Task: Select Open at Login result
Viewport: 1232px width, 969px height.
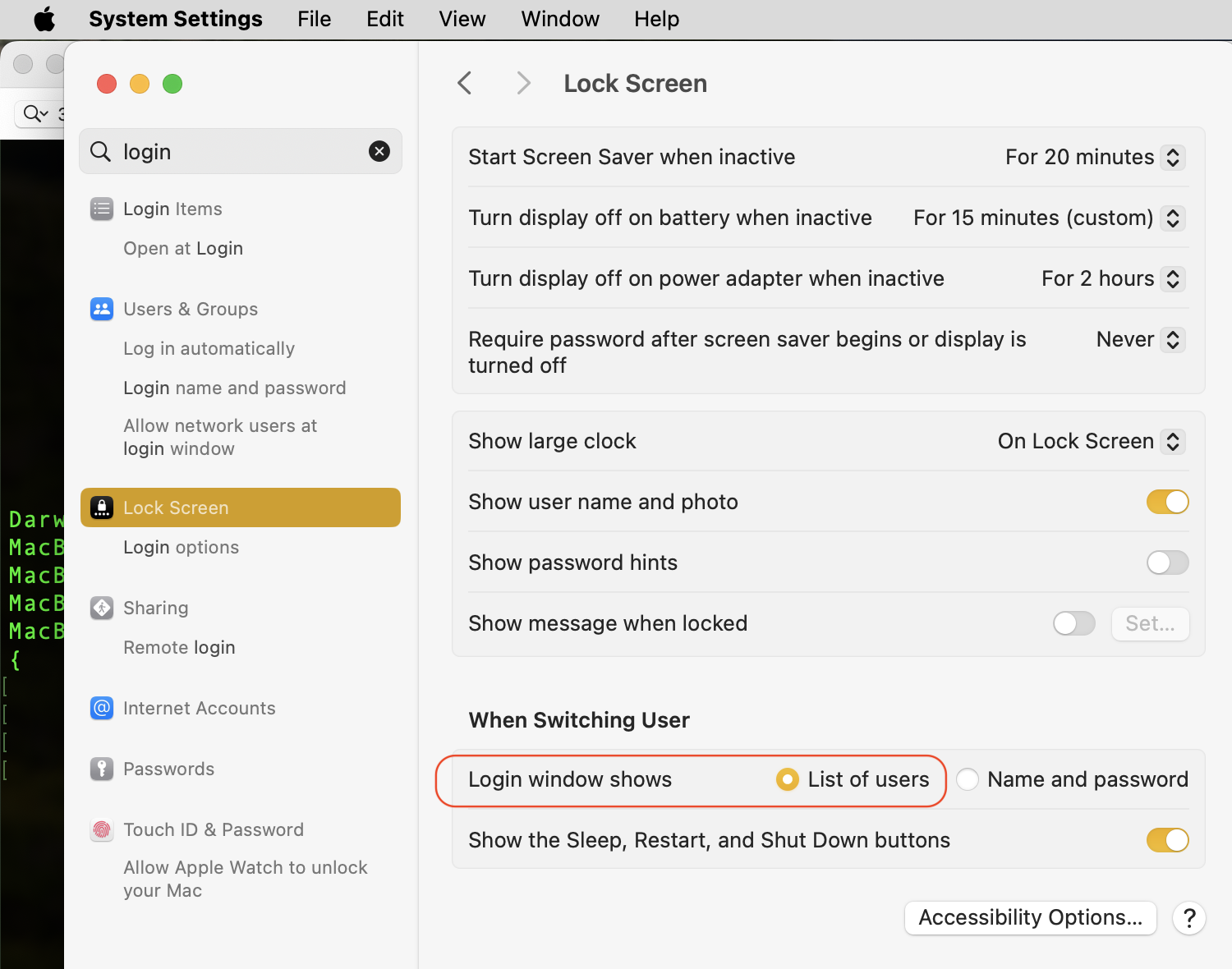Action: coord(183,248)
